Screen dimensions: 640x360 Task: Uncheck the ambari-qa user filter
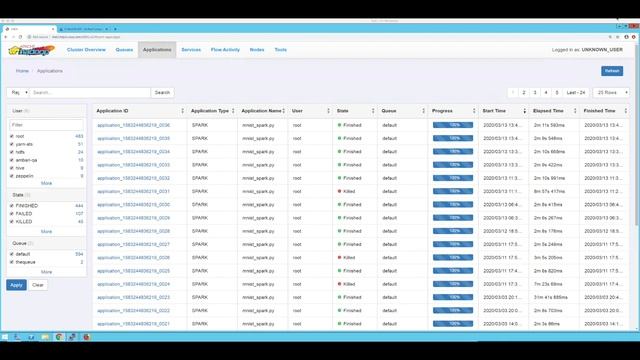11,160
